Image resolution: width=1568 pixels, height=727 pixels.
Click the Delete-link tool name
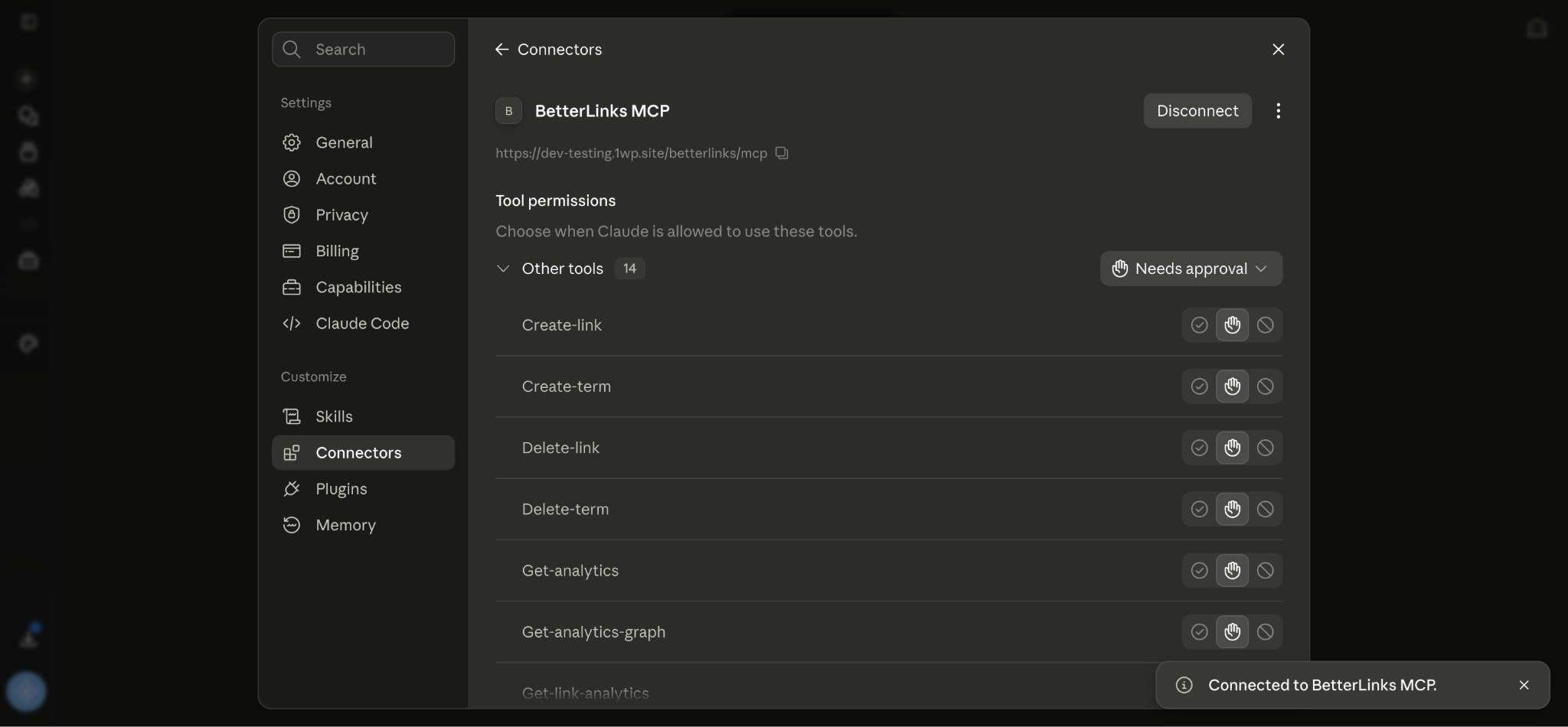coord(560,448)
